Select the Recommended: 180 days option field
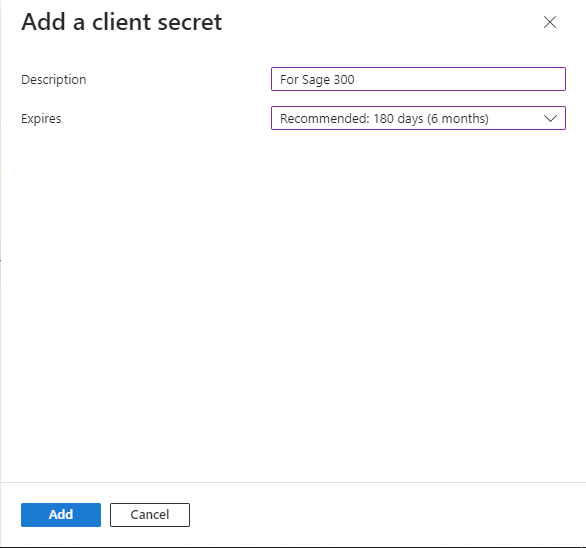Screen dimensions: 586x548 coord(418,118)
